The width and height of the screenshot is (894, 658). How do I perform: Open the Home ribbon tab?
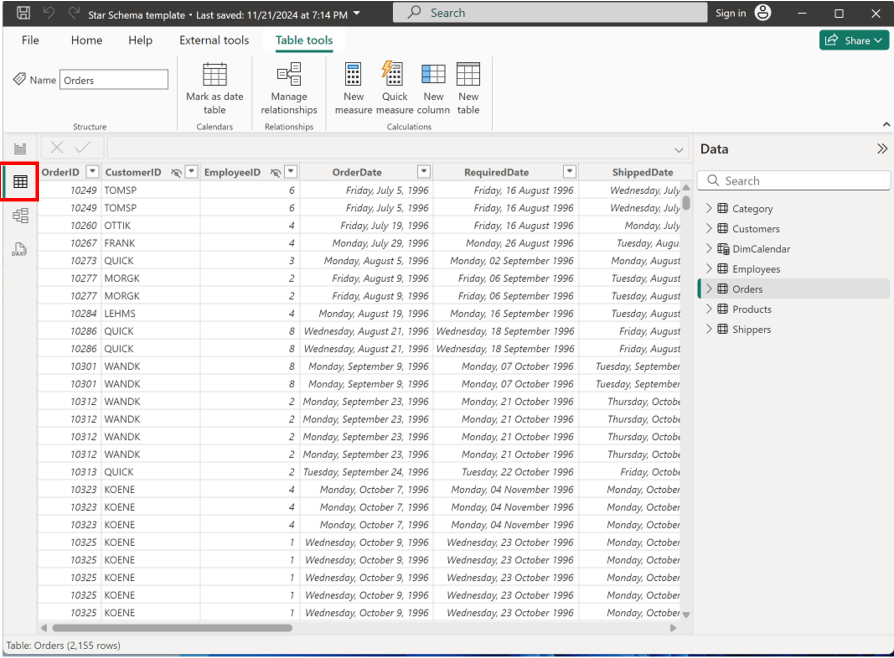[86, 40]
